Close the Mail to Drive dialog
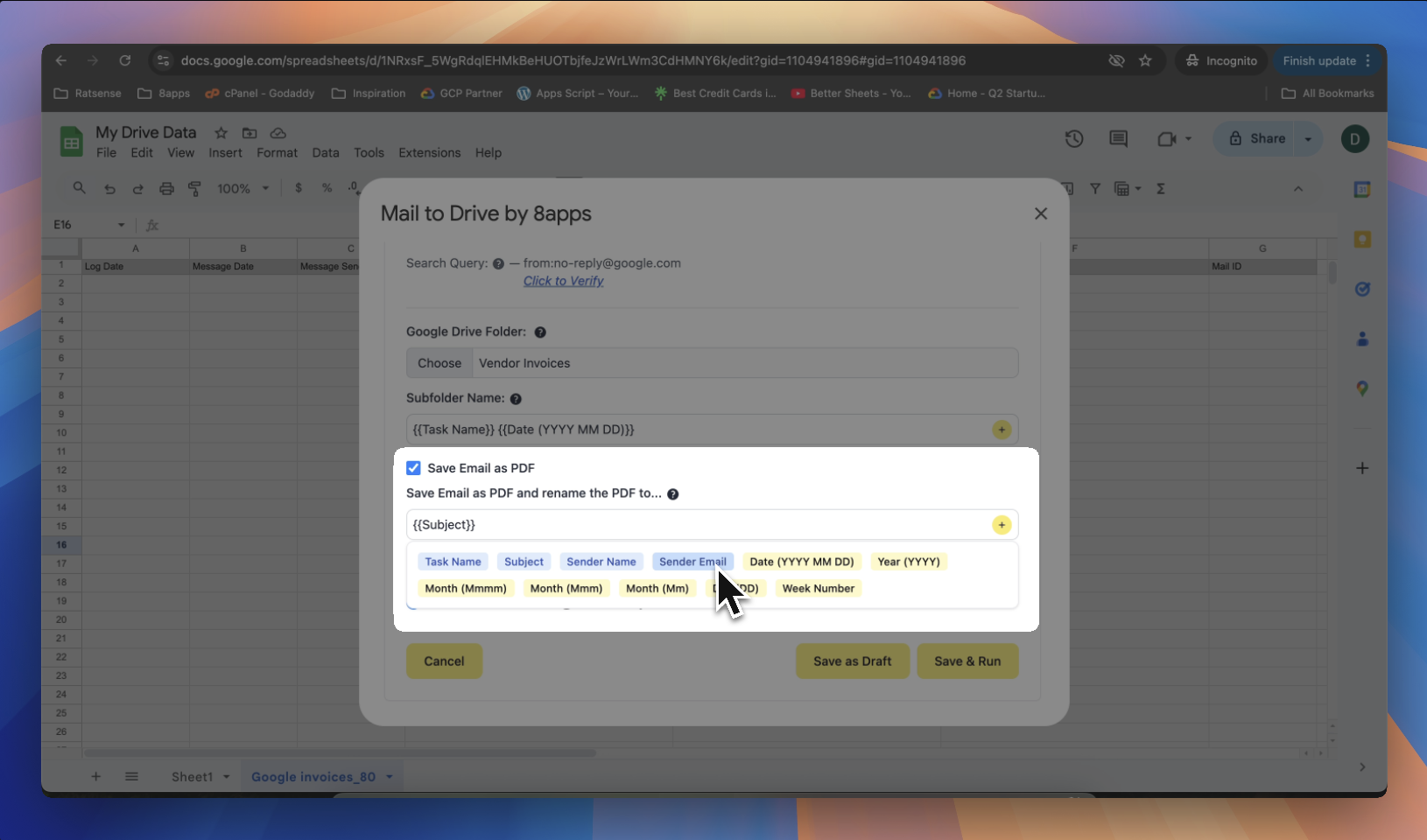The image size is (1427, 840). click(1041, 213)
